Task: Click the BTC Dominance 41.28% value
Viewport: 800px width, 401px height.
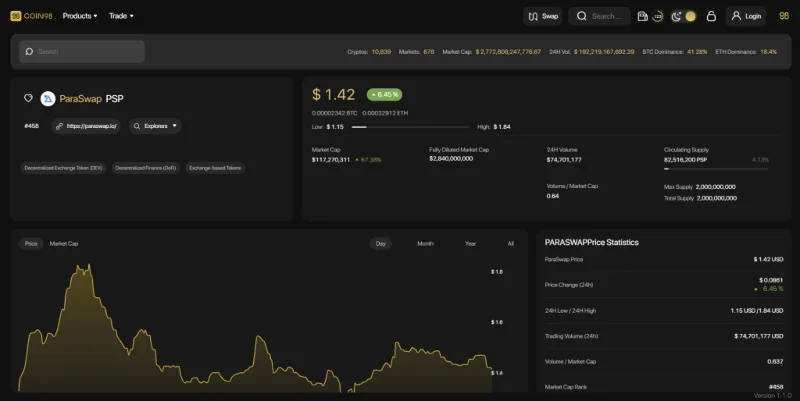Action: [x=697, y=52]
